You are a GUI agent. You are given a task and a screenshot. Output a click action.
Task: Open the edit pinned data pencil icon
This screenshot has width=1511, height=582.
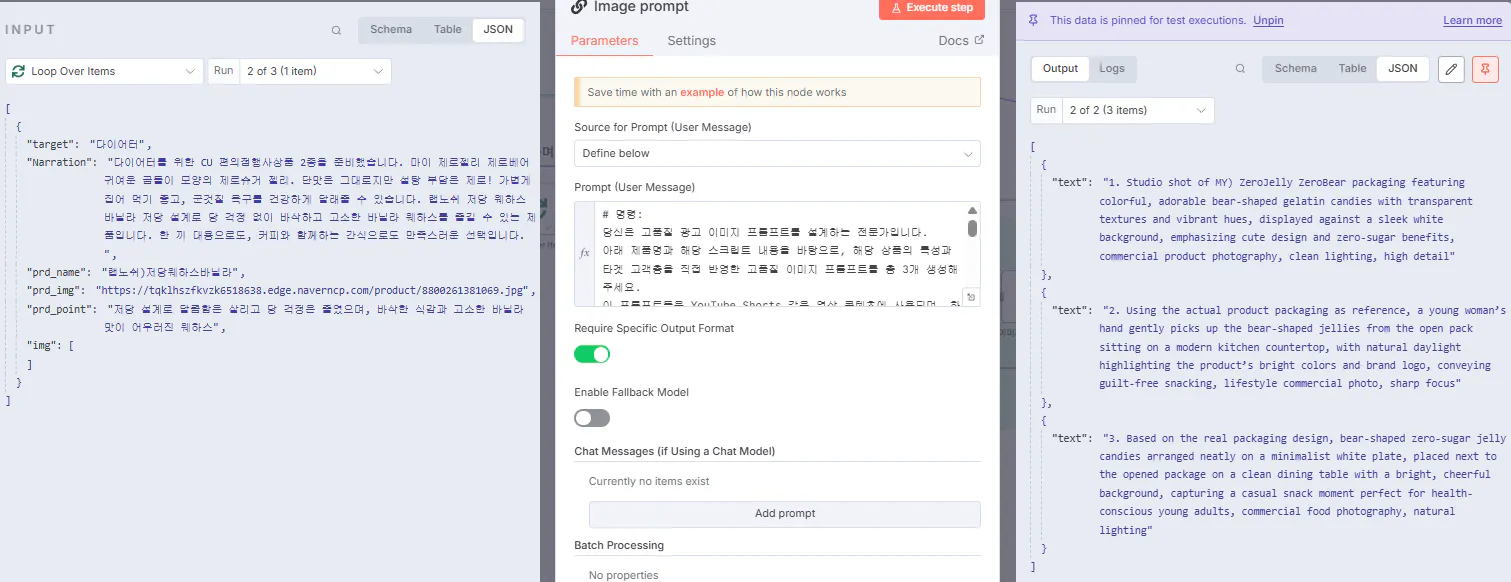pos(1451,69)
